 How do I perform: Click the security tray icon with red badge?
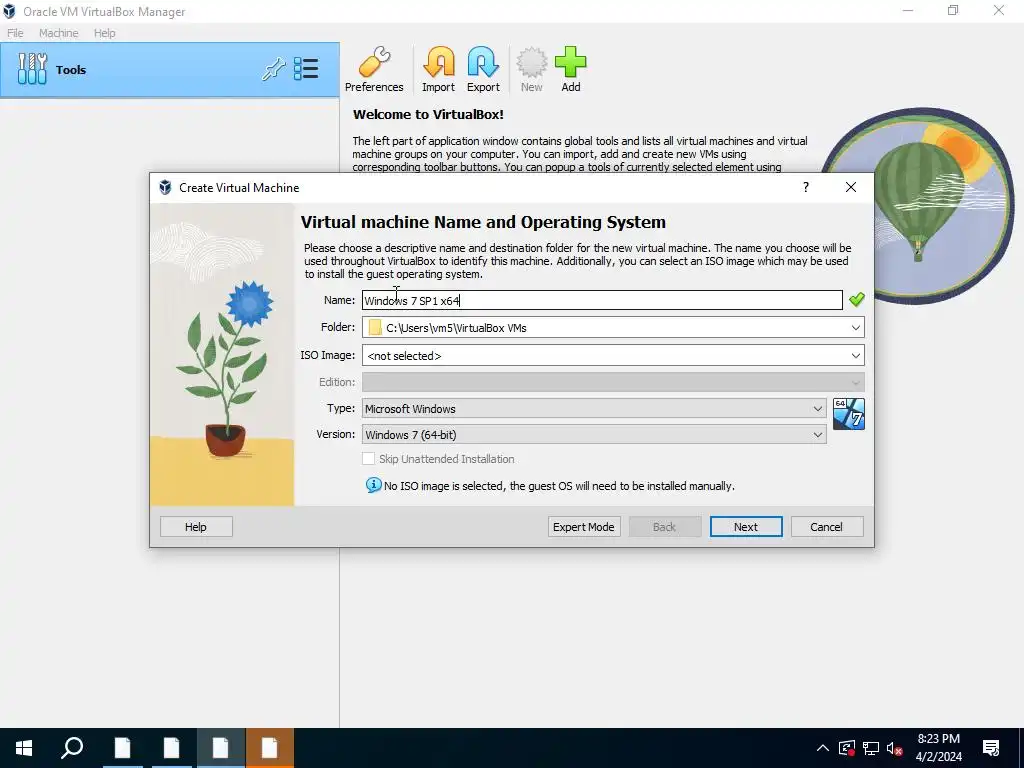pyautogui.click(x=847, y=748)
